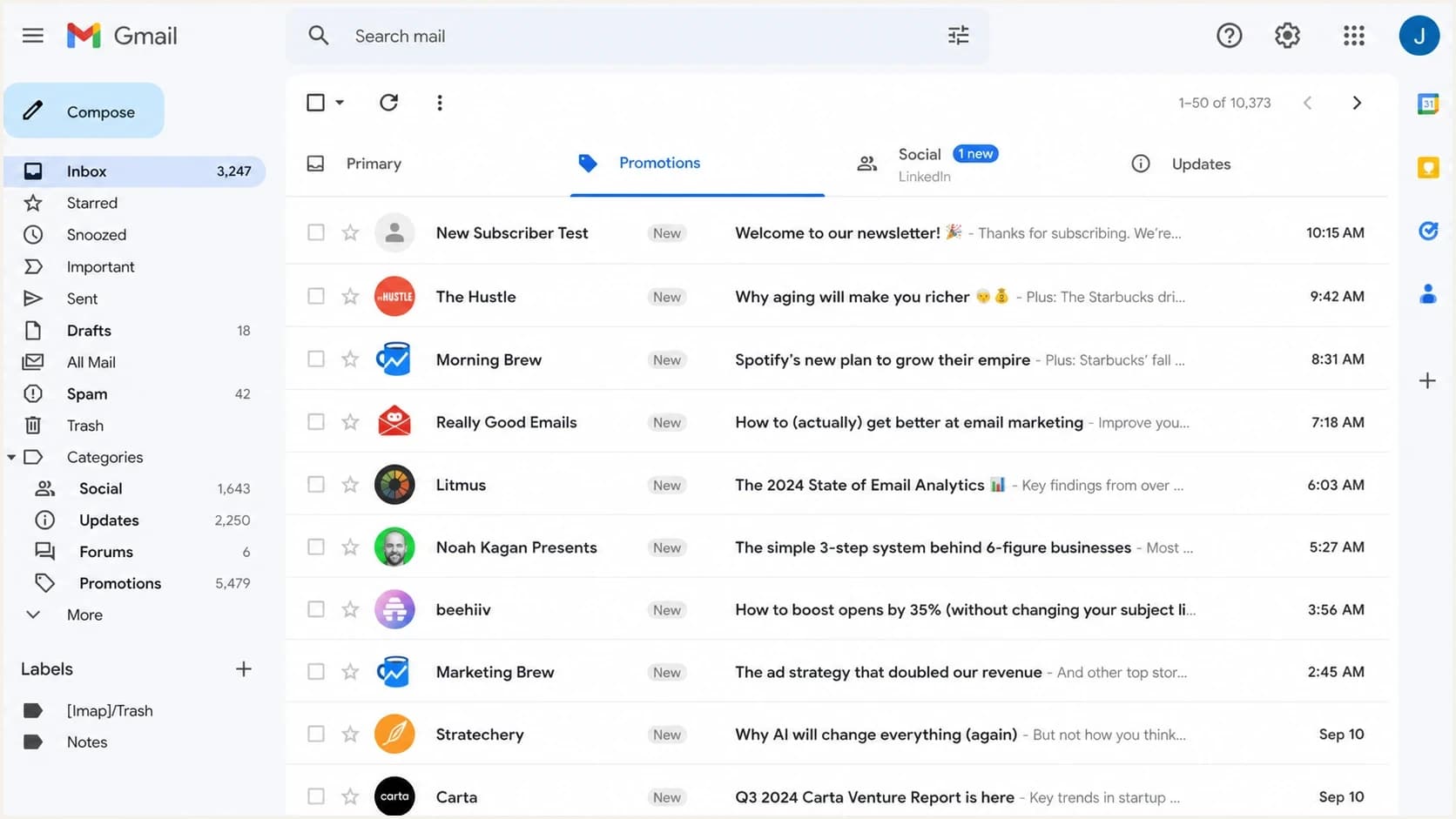
Task: Switch to the Primary tab
Action: coord(374,164)
